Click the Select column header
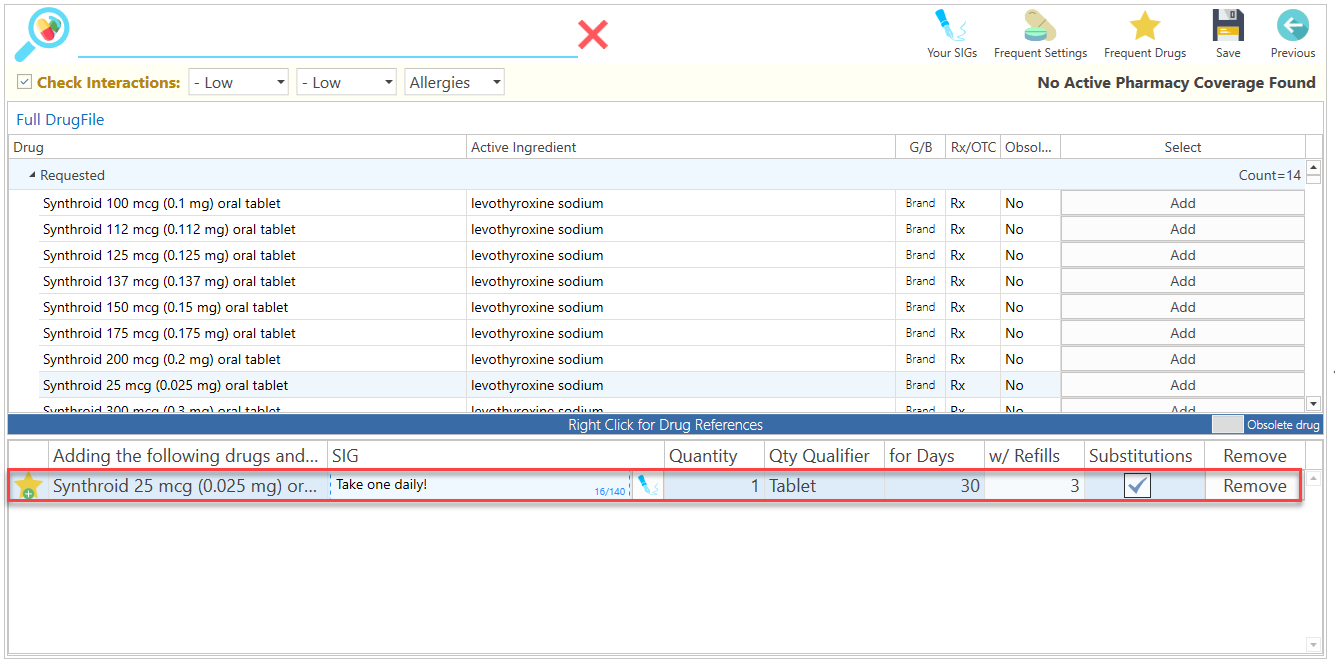Viewport: 1335px width, 660px height. click(x=1183, y=147)
